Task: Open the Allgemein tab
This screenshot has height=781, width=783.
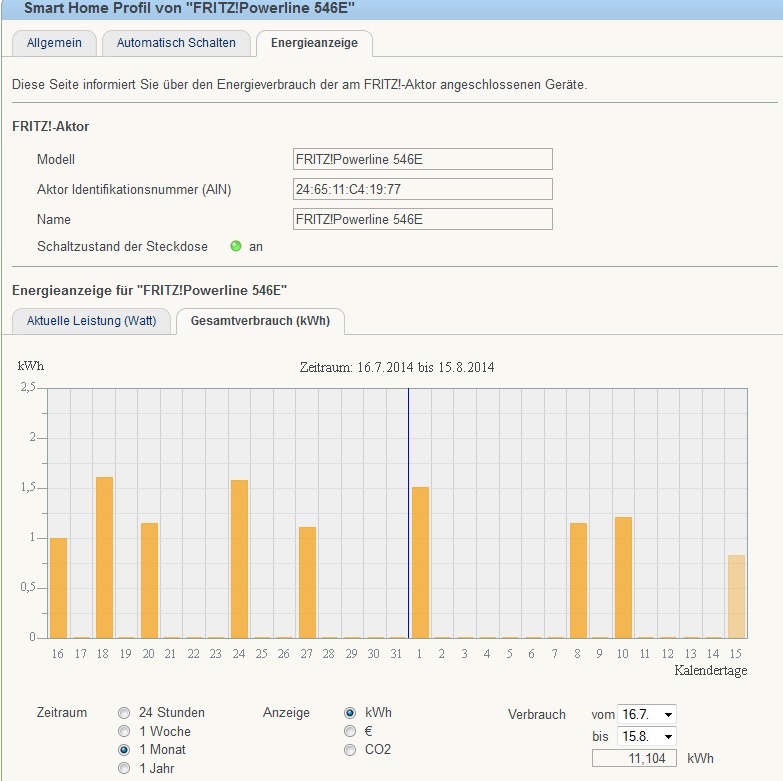Action: point(54,43)
